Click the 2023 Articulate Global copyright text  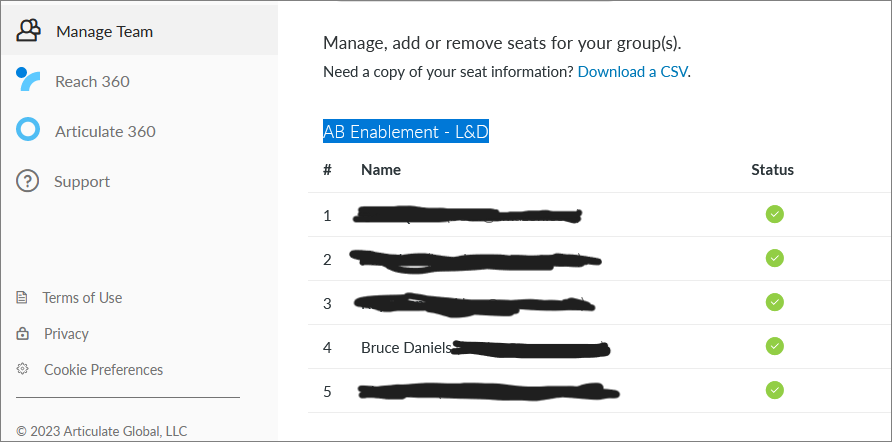(x=102, y=431)
